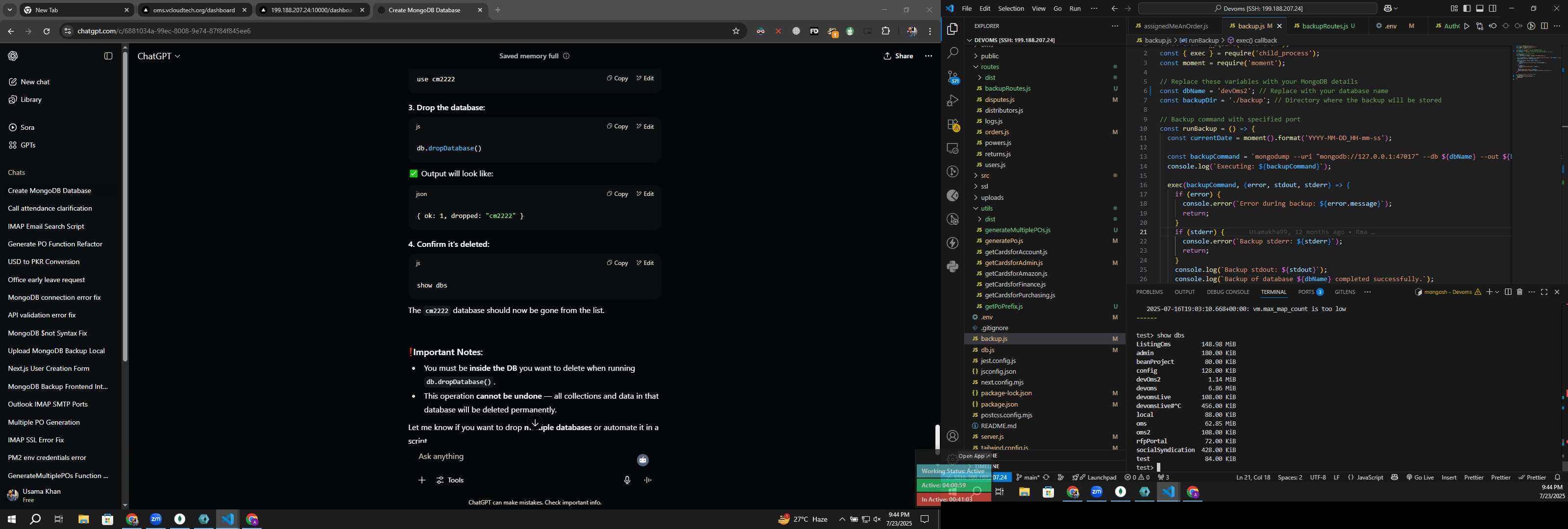Image resolution: width=1568 pixels, height=529 pixels.
Task: Customize Layout button in VS Code title bar
Action: 1454,8
